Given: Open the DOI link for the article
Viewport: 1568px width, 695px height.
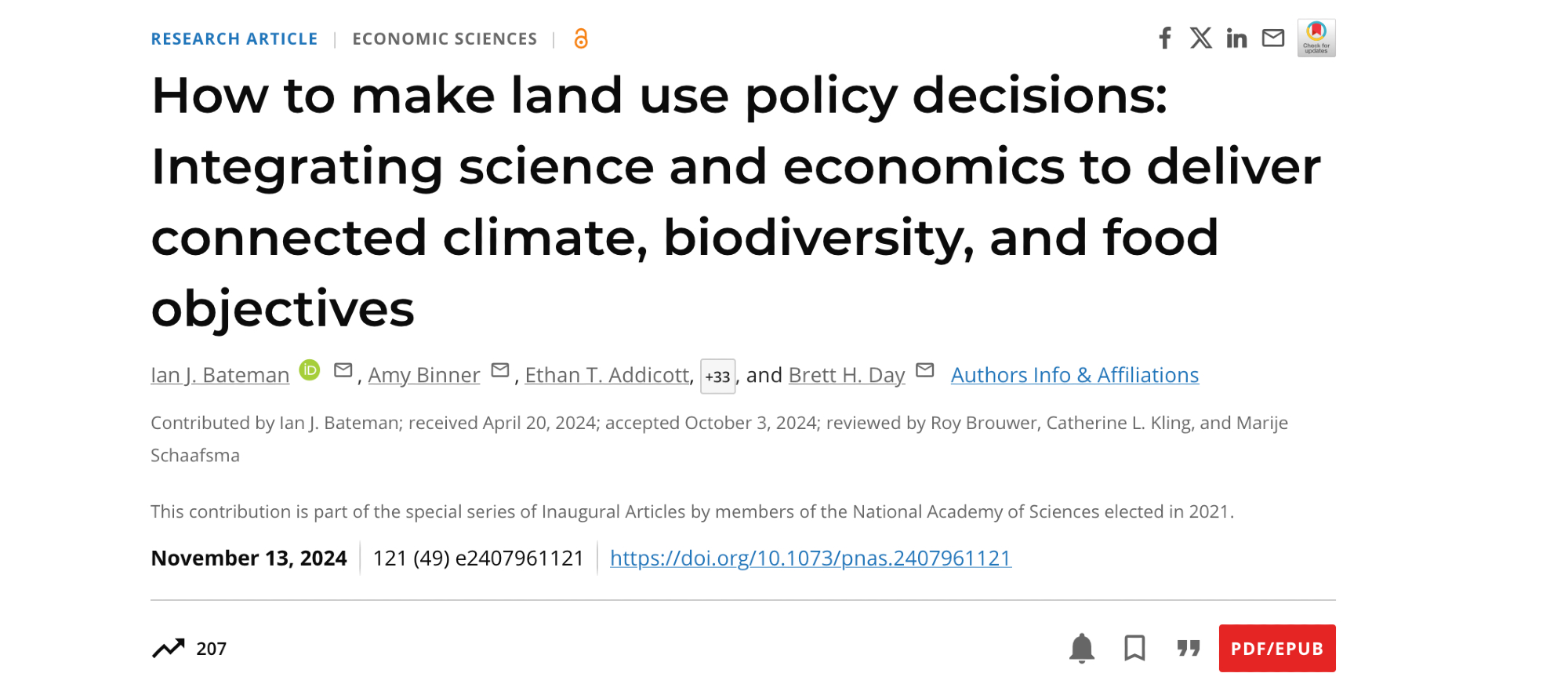Looking at the screenshot, I should [x=810, y=558].
